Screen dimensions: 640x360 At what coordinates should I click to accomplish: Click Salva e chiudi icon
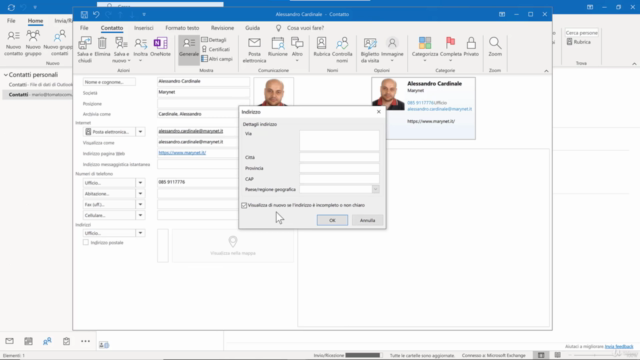coord(85,50)
